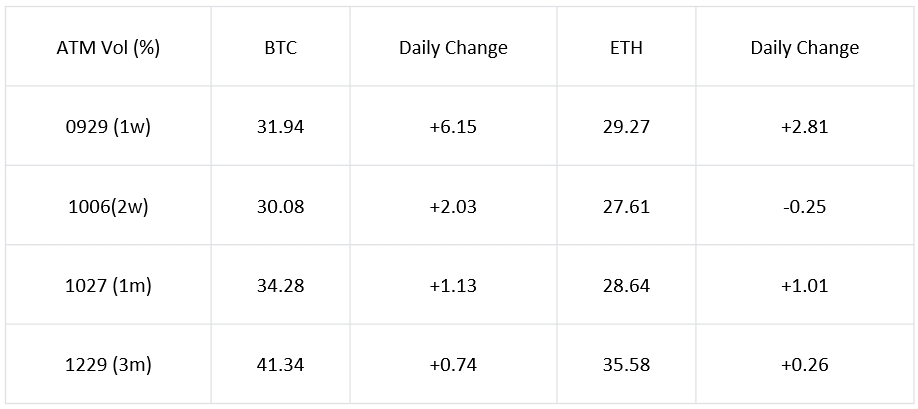Click the BTC value 30.08

click(280, 206)
